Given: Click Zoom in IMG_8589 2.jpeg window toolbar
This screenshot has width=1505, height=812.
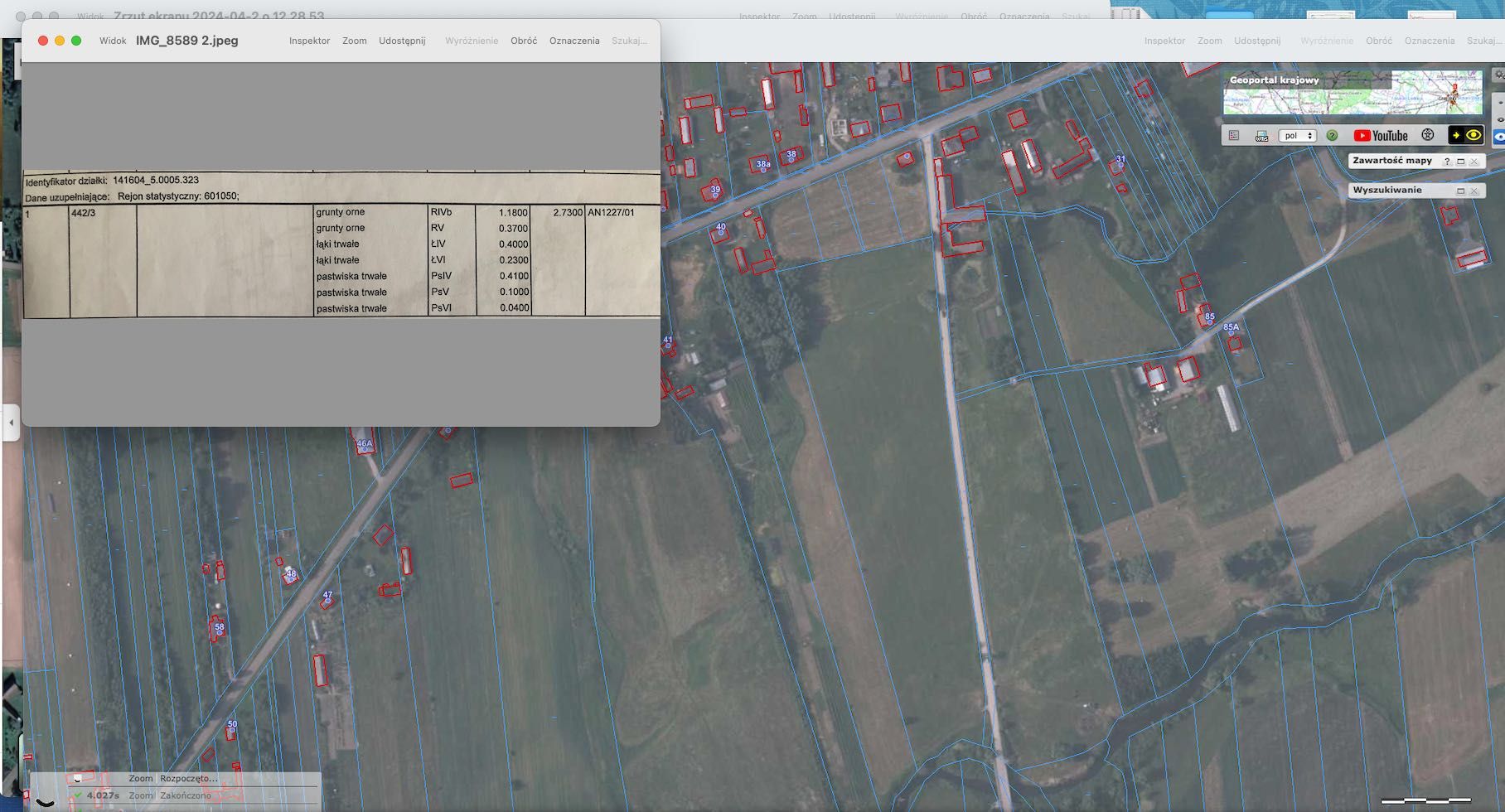Looking at the screenshot, I should click(355, 41).
